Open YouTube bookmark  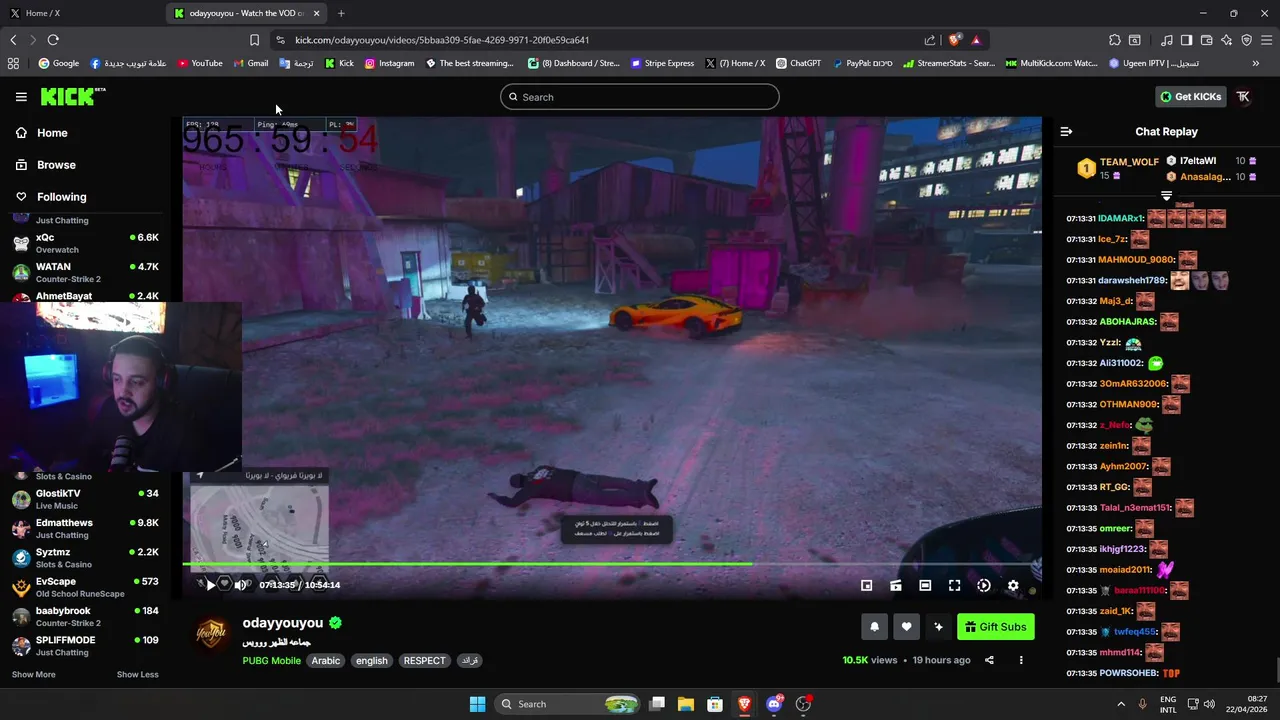point(200,63)
